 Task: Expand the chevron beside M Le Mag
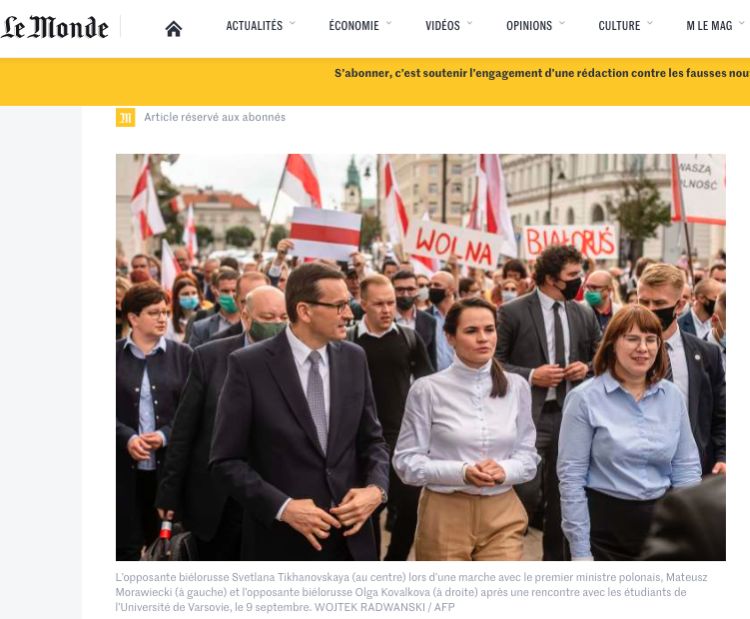(x=742, y=22)
